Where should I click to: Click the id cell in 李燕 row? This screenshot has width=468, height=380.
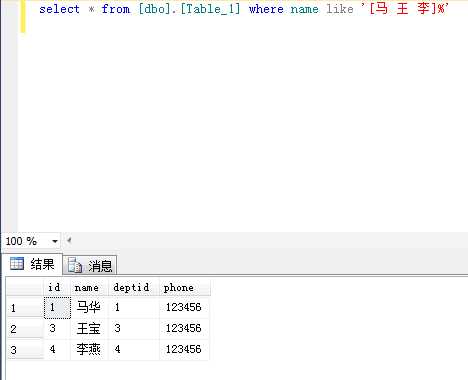[x=57, y=350]
